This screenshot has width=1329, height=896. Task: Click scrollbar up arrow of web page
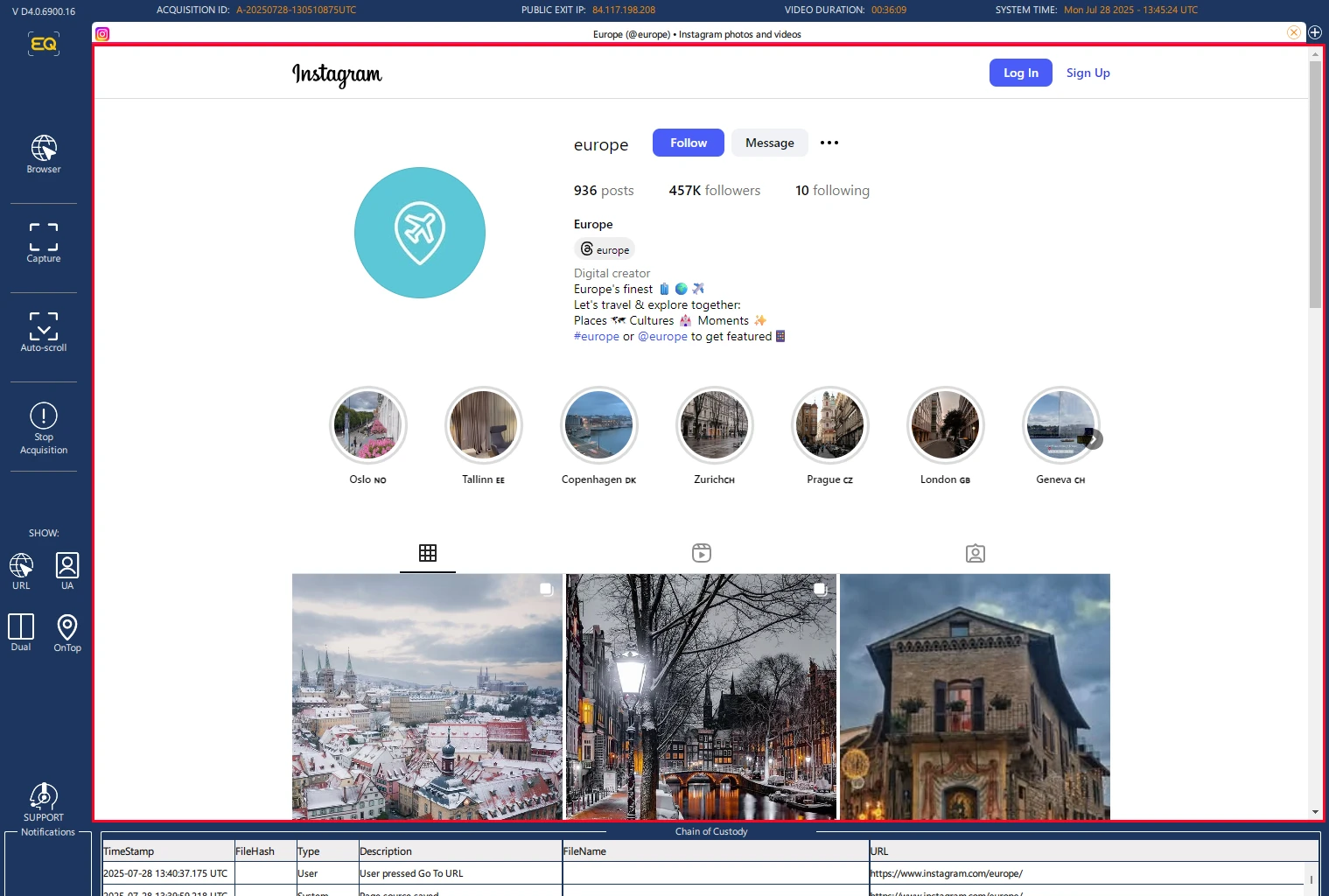(1315, 54)
